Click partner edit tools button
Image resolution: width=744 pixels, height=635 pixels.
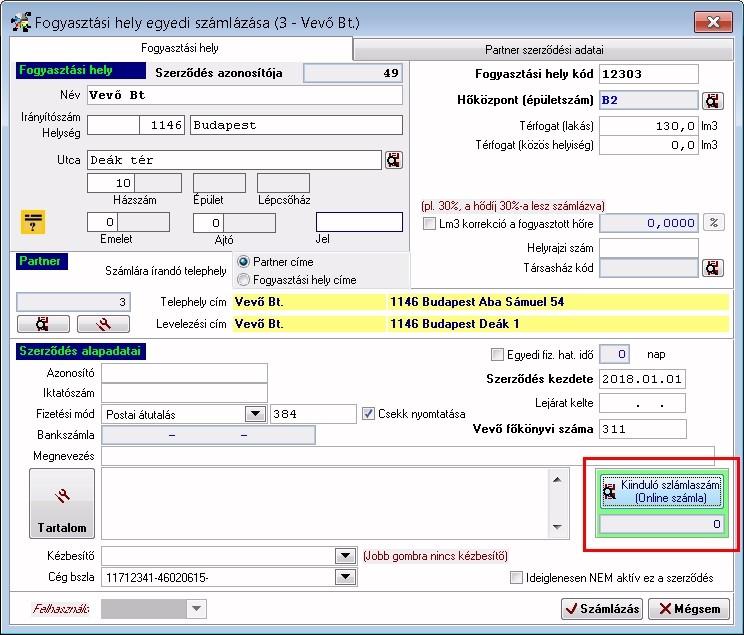click(103, 324)
